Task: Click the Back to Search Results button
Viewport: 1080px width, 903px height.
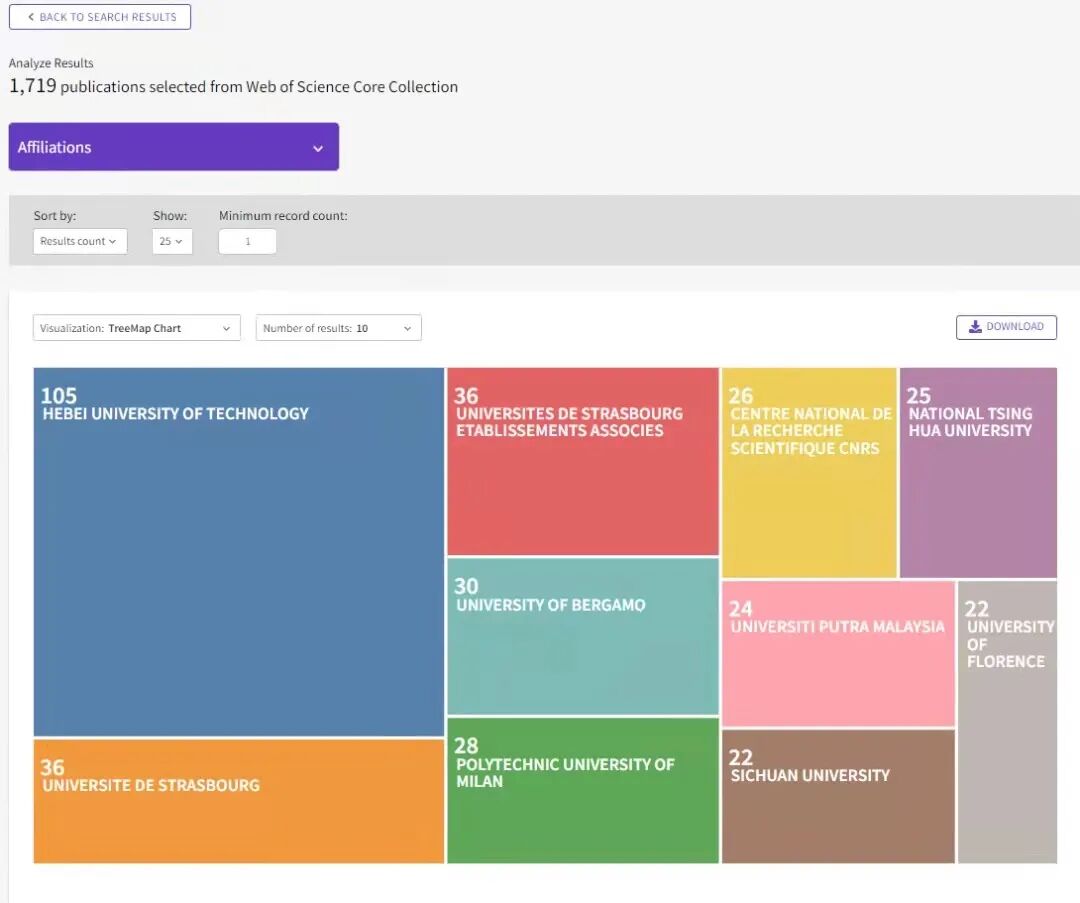Action: click(x=100, y=17)
